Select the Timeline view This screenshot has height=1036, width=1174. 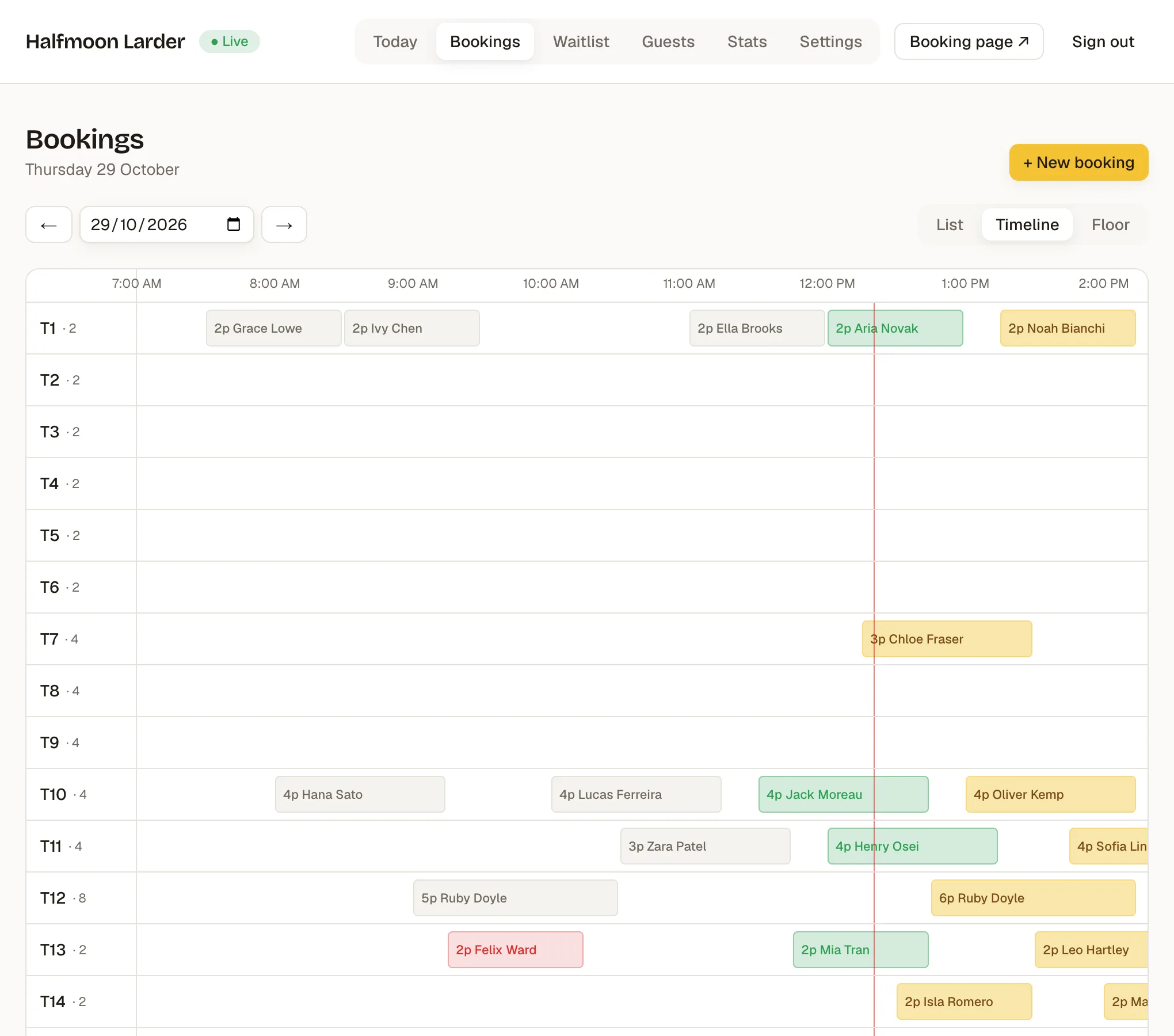click(1027, 224)
